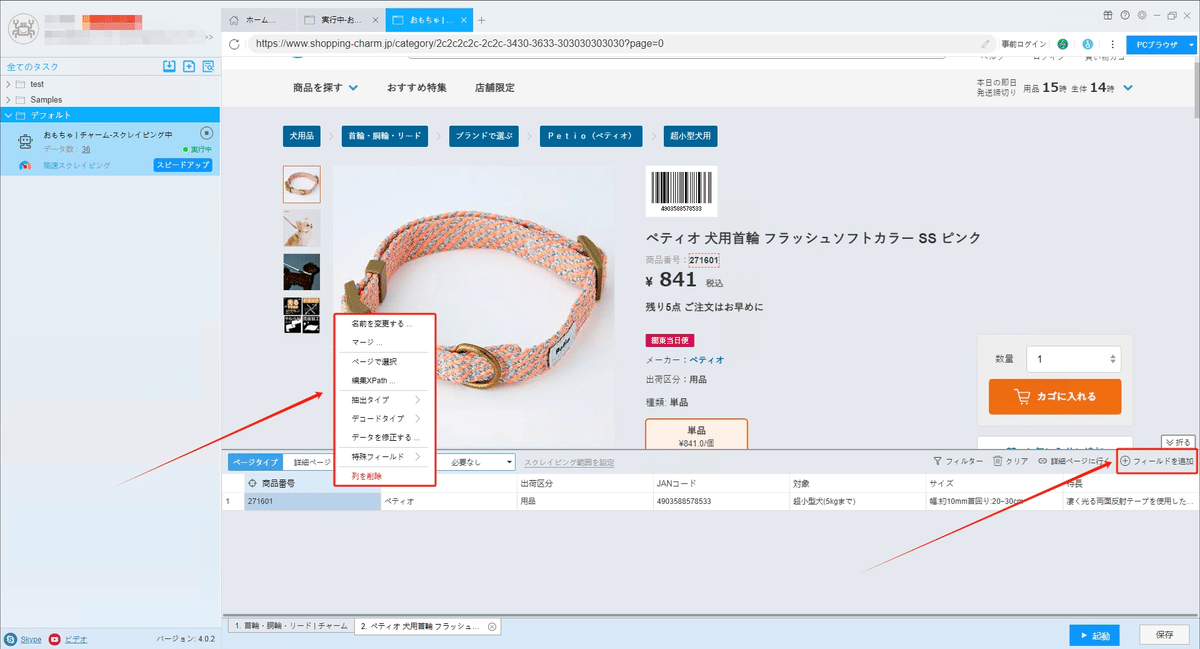Viewport: 1200px width, 649px height.
Task: Stop the running おもちゃ scraping task
Action: pos(206,133)
